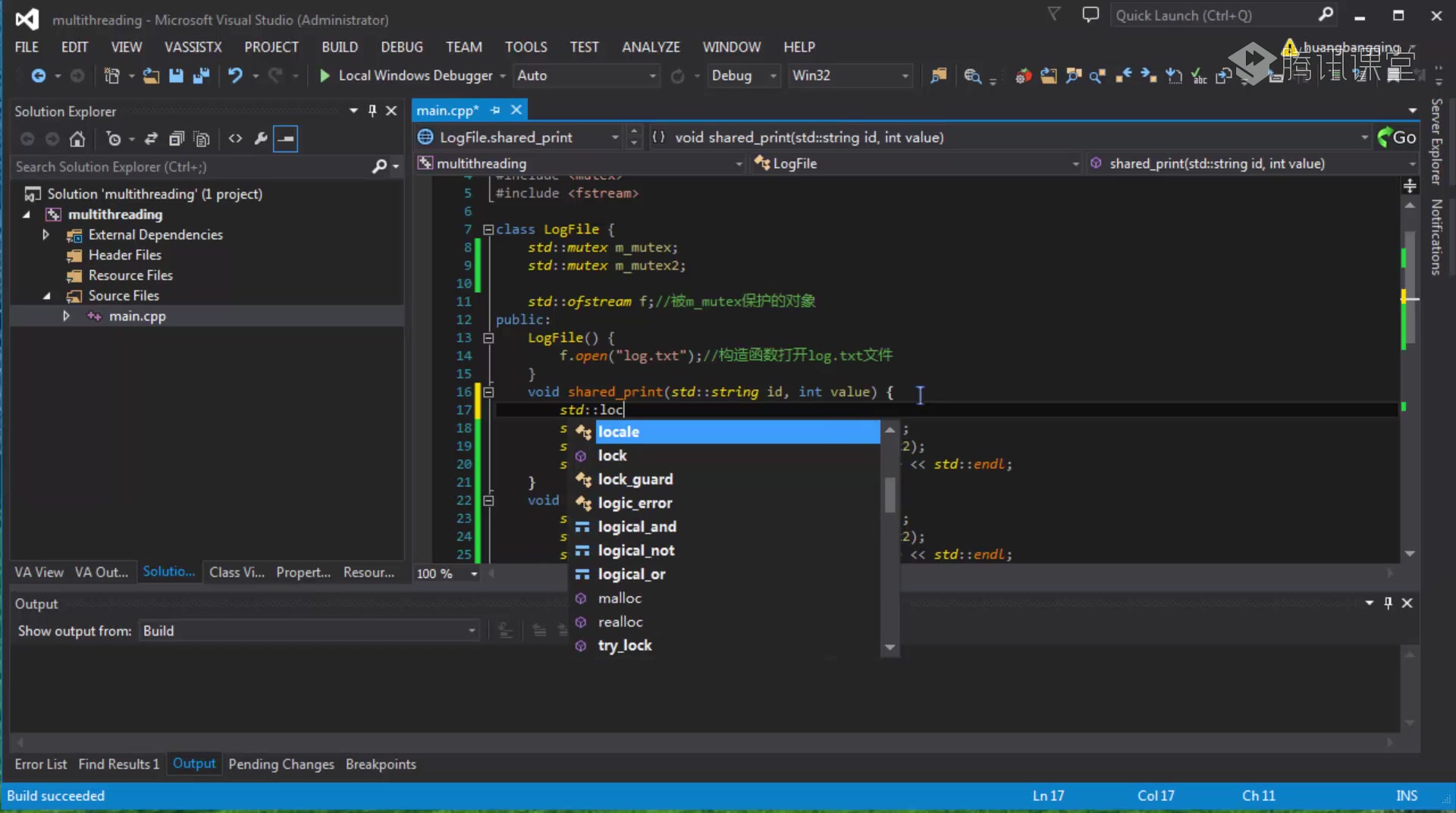1456x813 pixels.
Task: Click the Undo toolbar icon
Action: pyautogui.click(x=237, y=76)
